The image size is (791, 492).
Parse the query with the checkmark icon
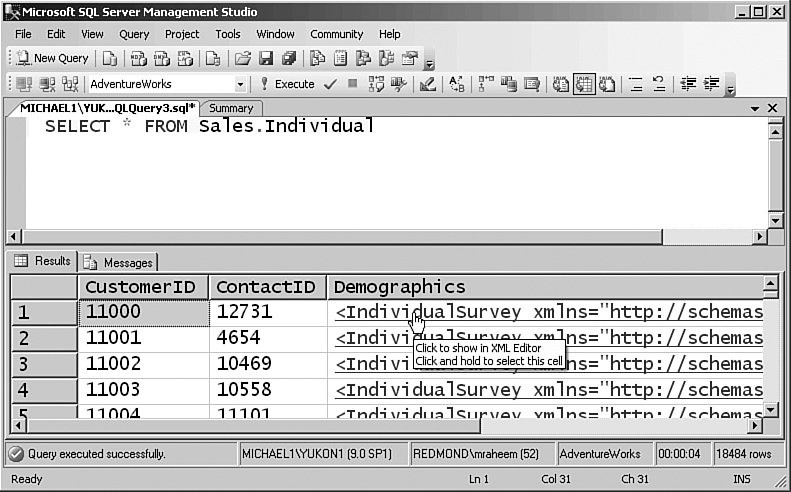[330, 84]
